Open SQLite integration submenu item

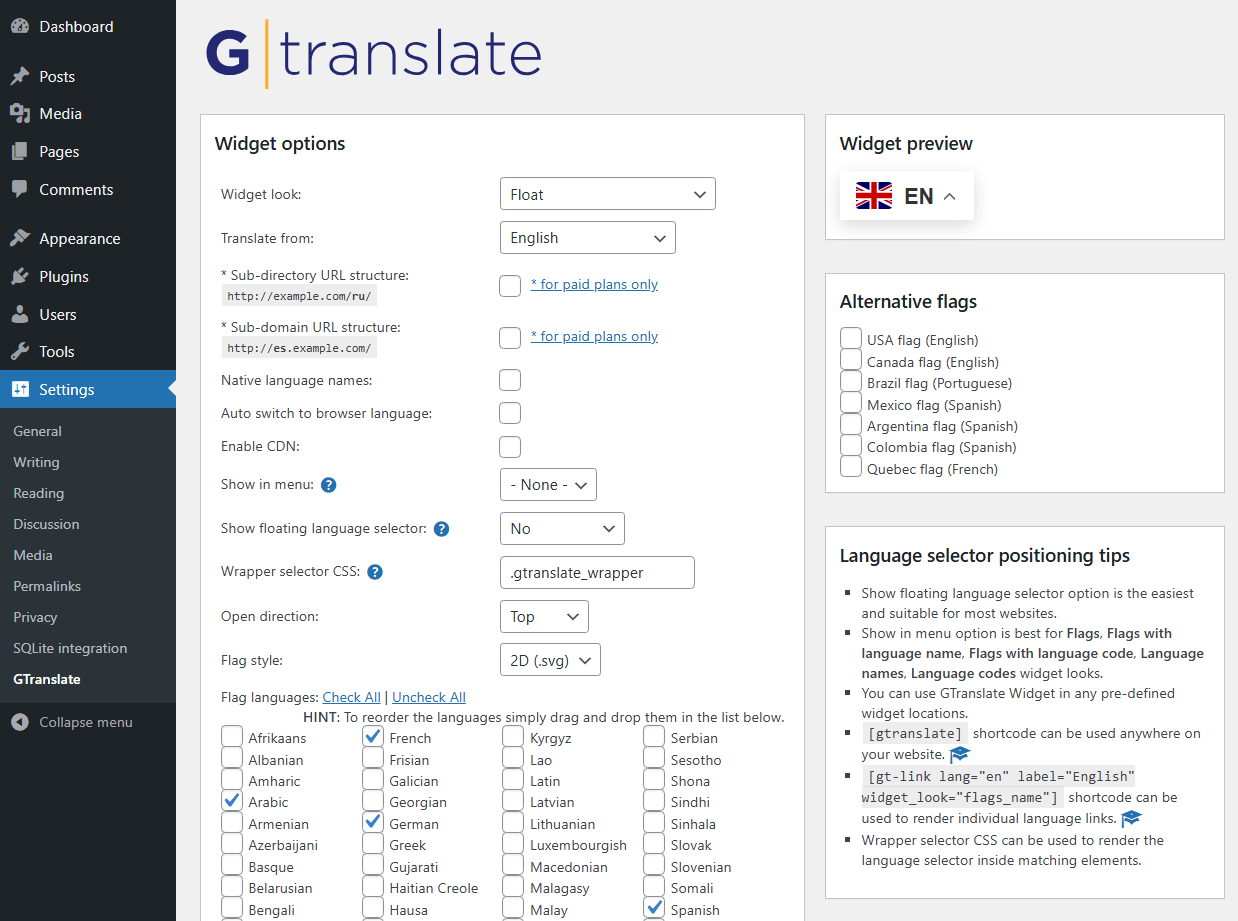pos(70,648)
